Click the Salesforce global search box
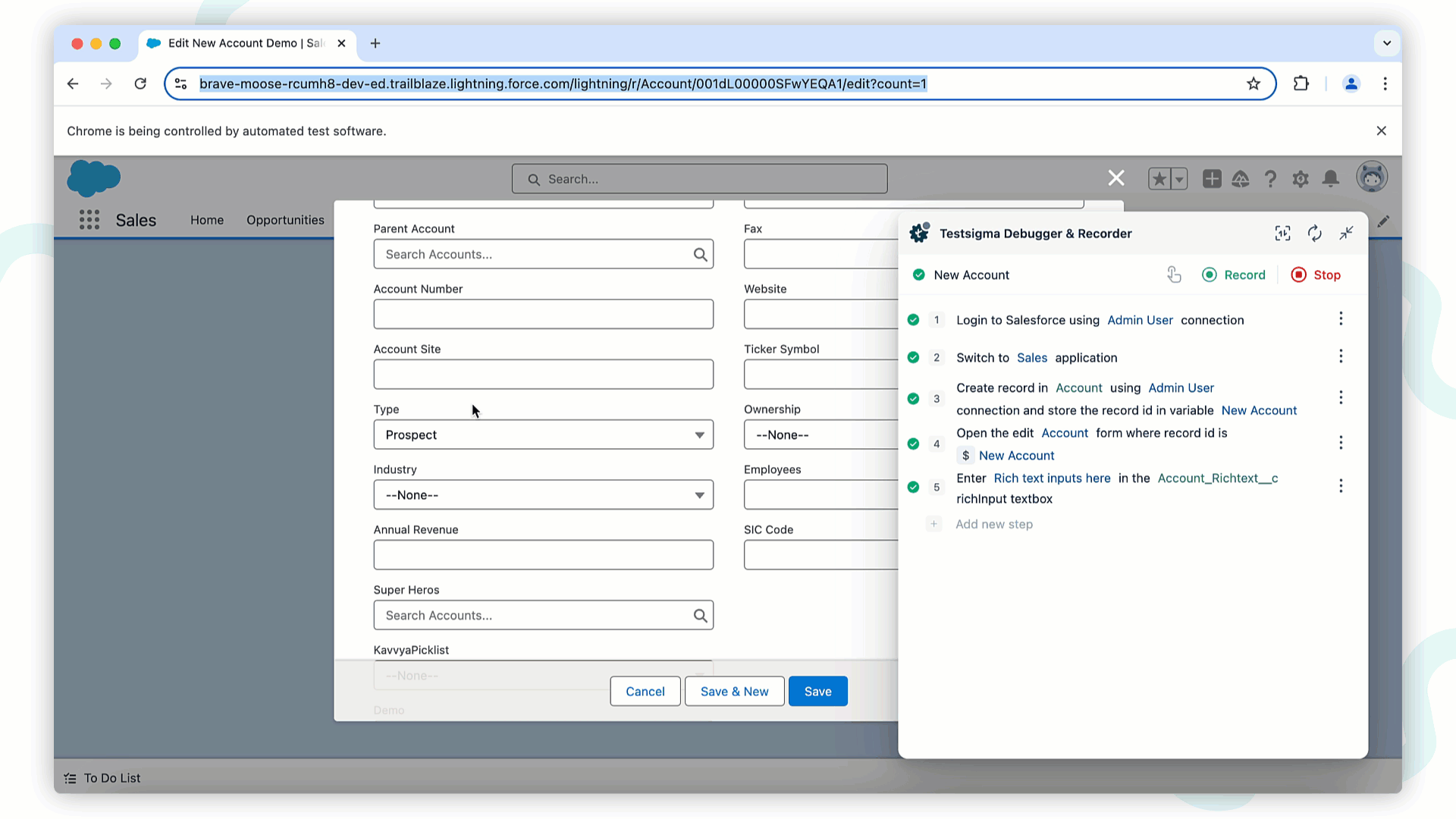This screenshot has height=819, width=1456. 699,179
